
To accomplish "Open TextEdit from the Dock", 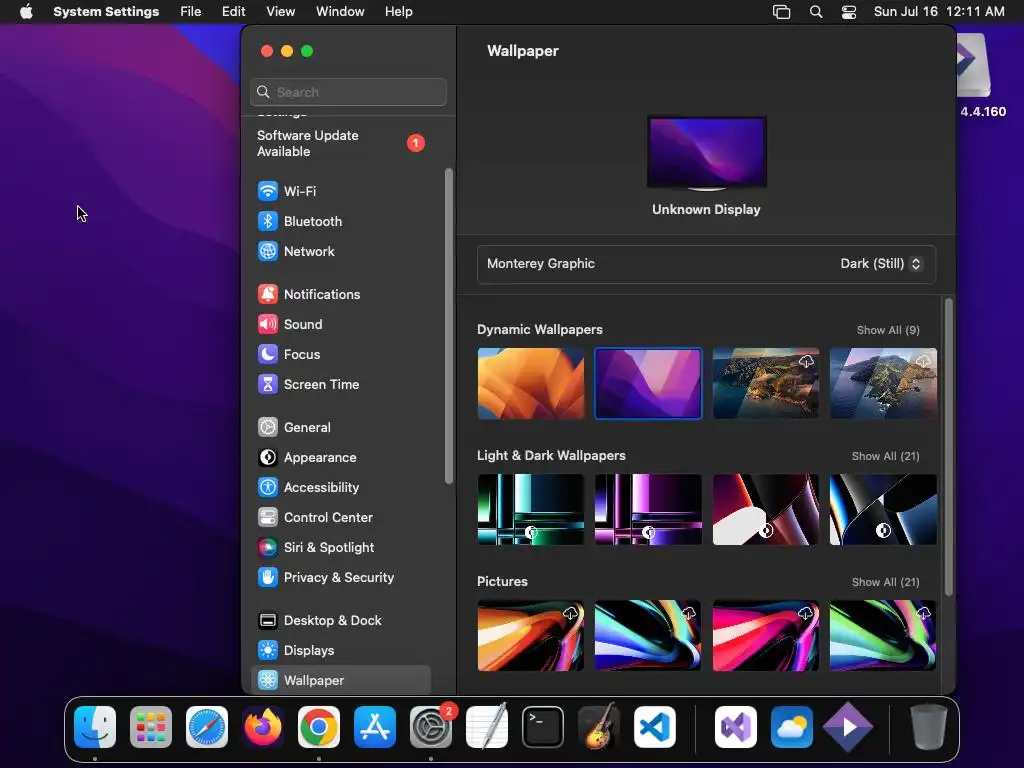I will [487, 727].
